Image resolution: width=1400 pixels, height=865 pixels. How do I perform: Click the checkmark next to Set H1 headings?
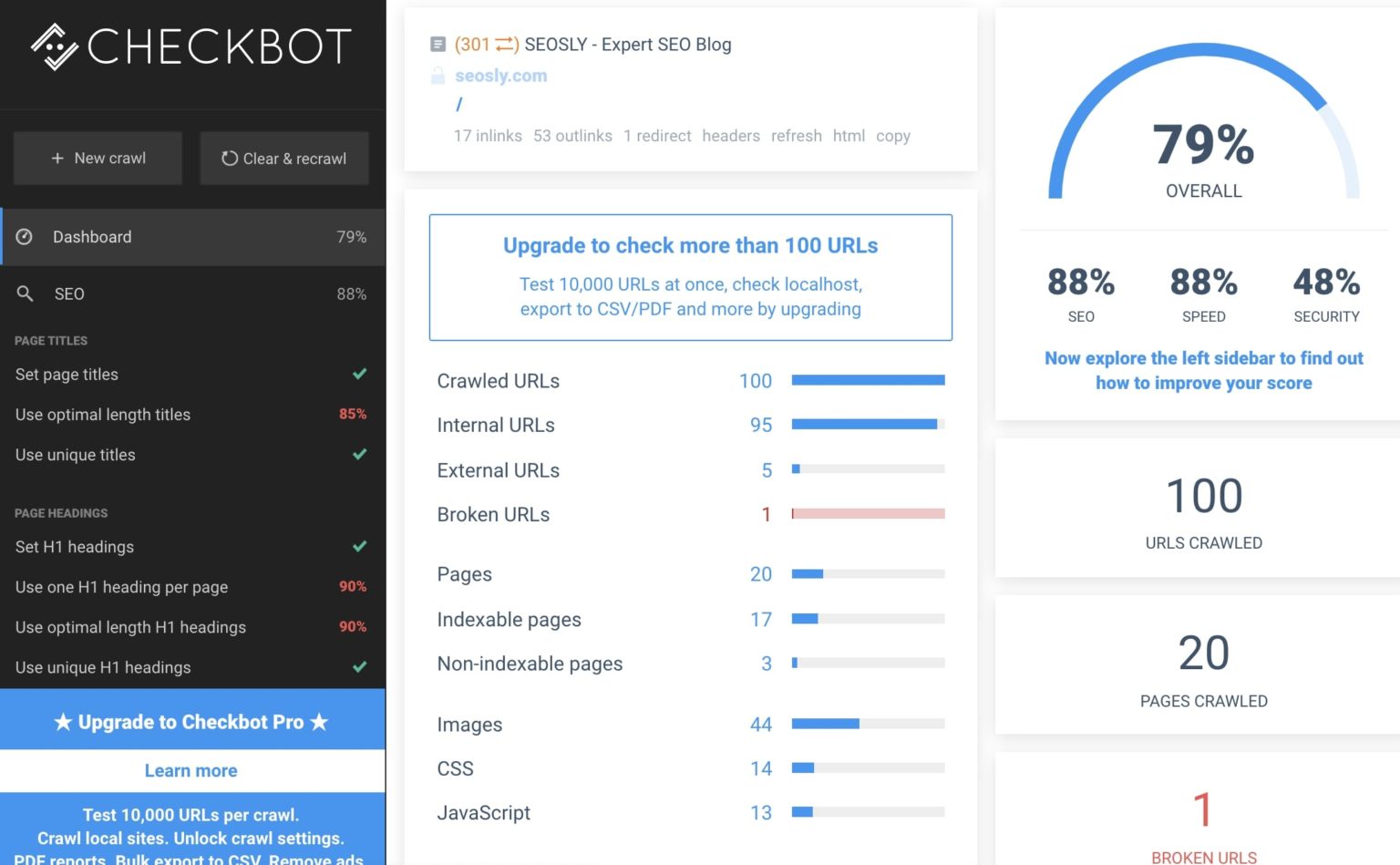(x=359, y=547)
